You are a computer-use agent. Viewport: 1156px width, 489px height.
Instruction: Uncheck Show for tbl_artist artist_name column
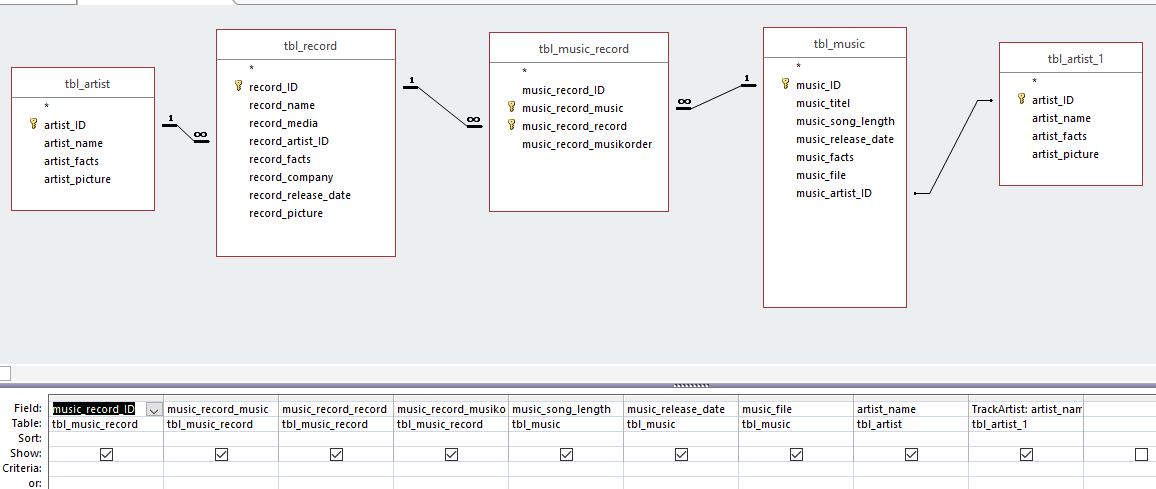coord(911,454)
